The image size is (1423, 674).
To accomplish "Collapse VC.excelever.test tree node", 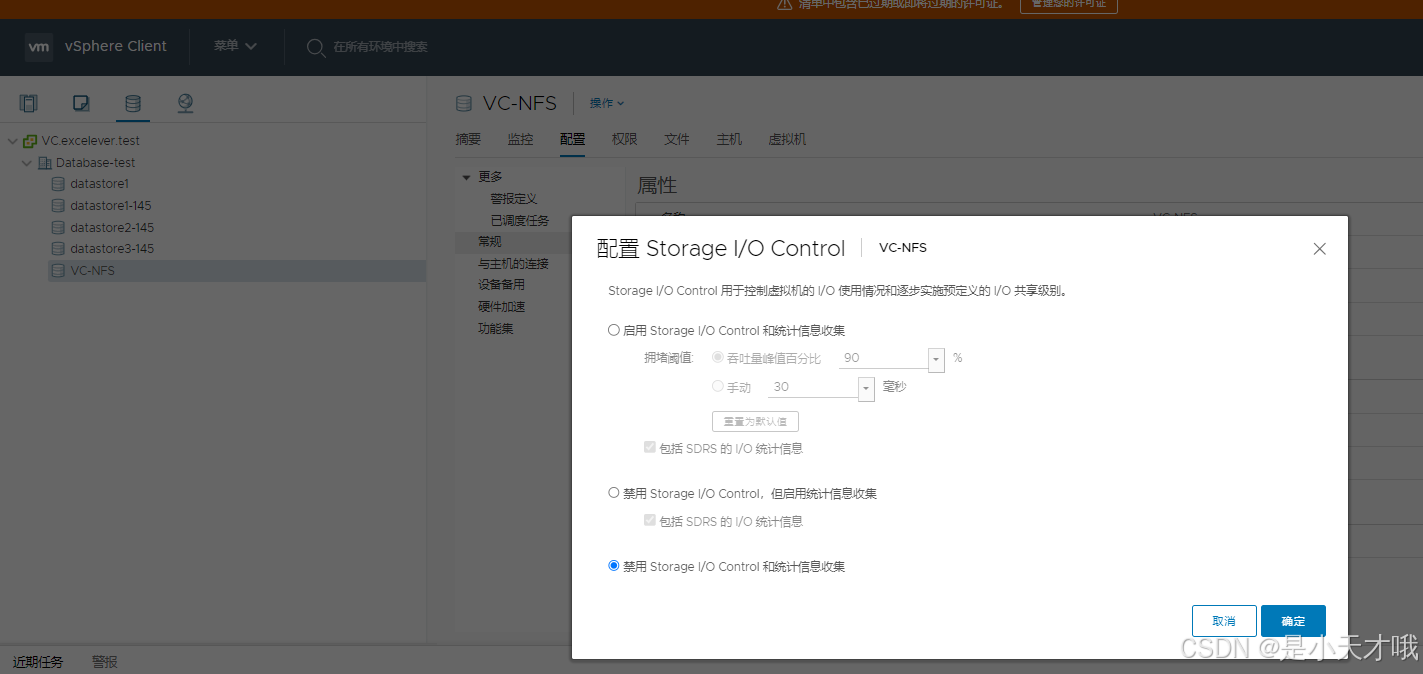I will [x=13, y=141].
